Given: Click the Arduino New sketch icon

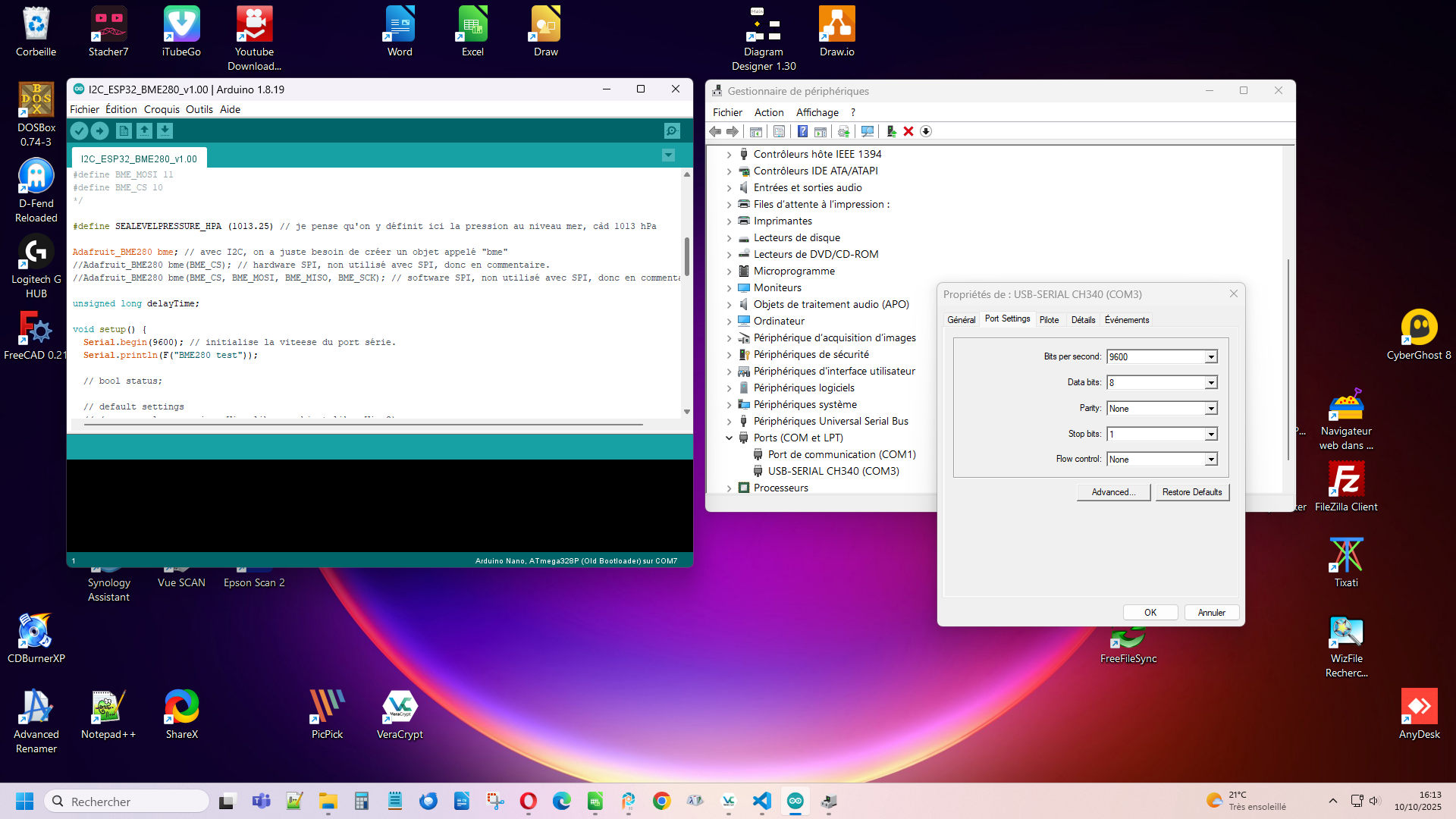Looking at the screenshot, I should pyautogui.click(x=124, y=131).
